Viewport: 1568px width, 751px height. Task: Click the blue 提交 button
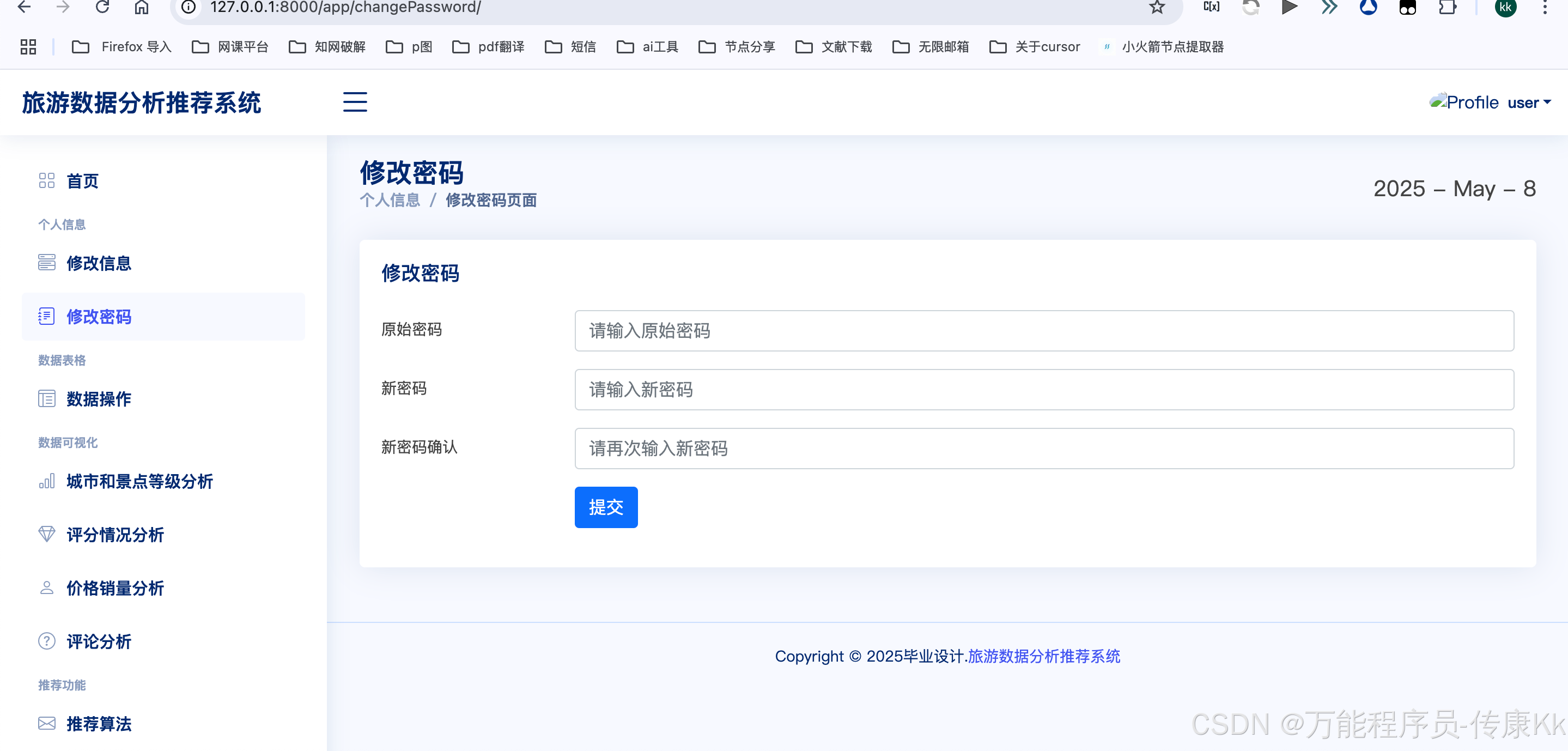(x=606, y=507)
